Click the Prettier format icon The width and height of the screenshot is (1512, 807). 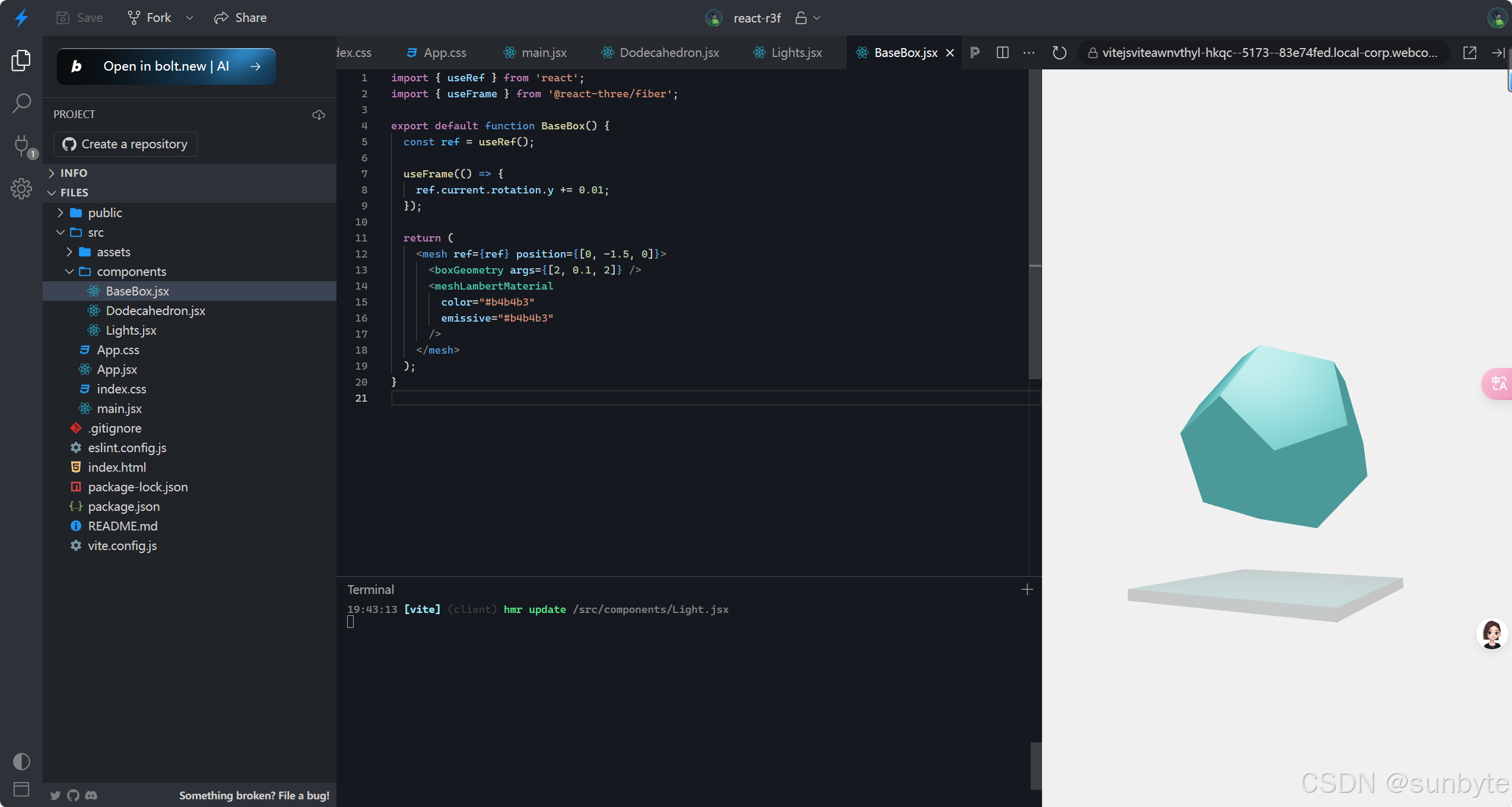pyautogui.click(x=974, y=53)
